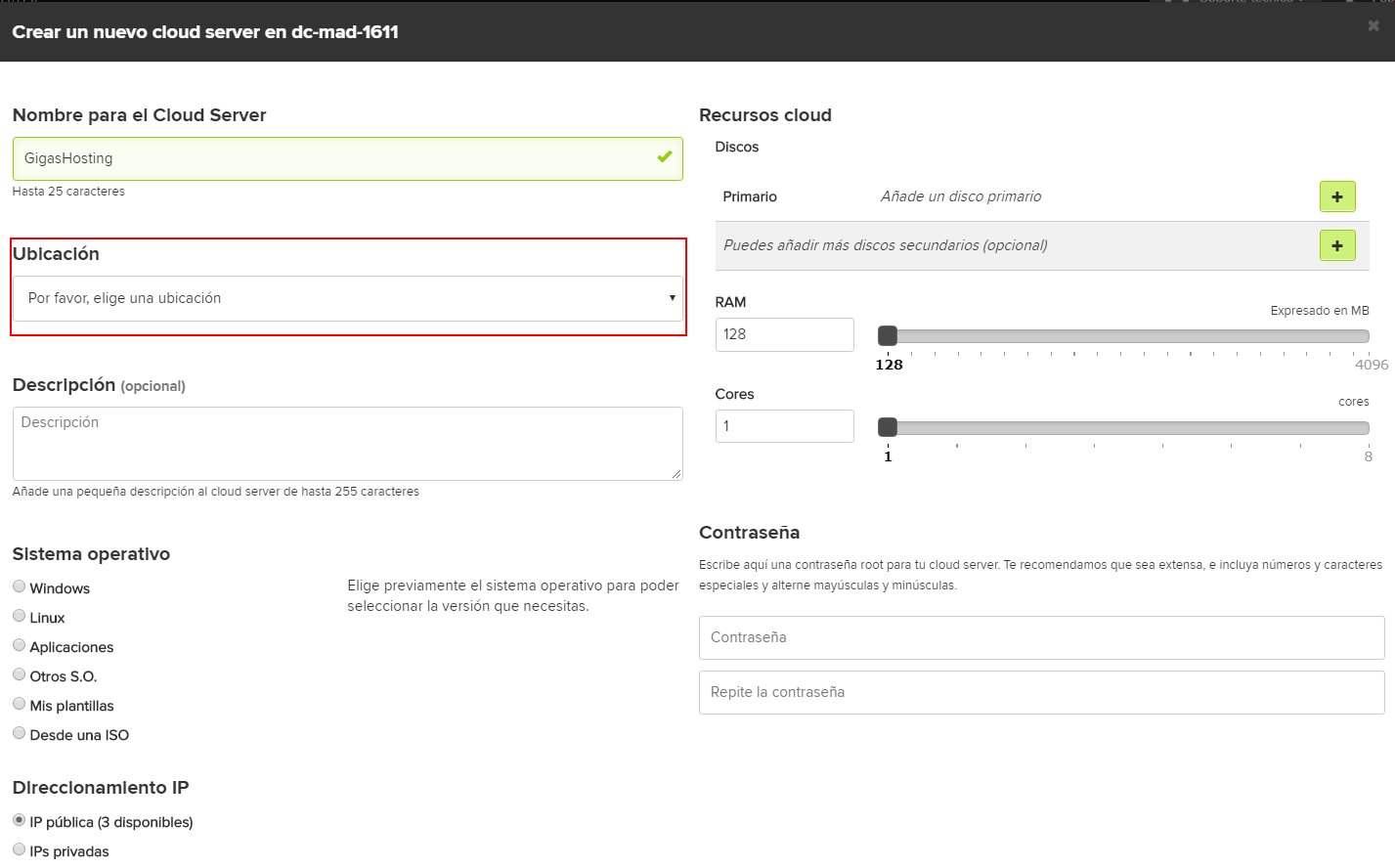Screen dimensions: 1395x868
Task: Click the 'Hasta 25 caracteres' hint
Action: (x=68, y=192)
